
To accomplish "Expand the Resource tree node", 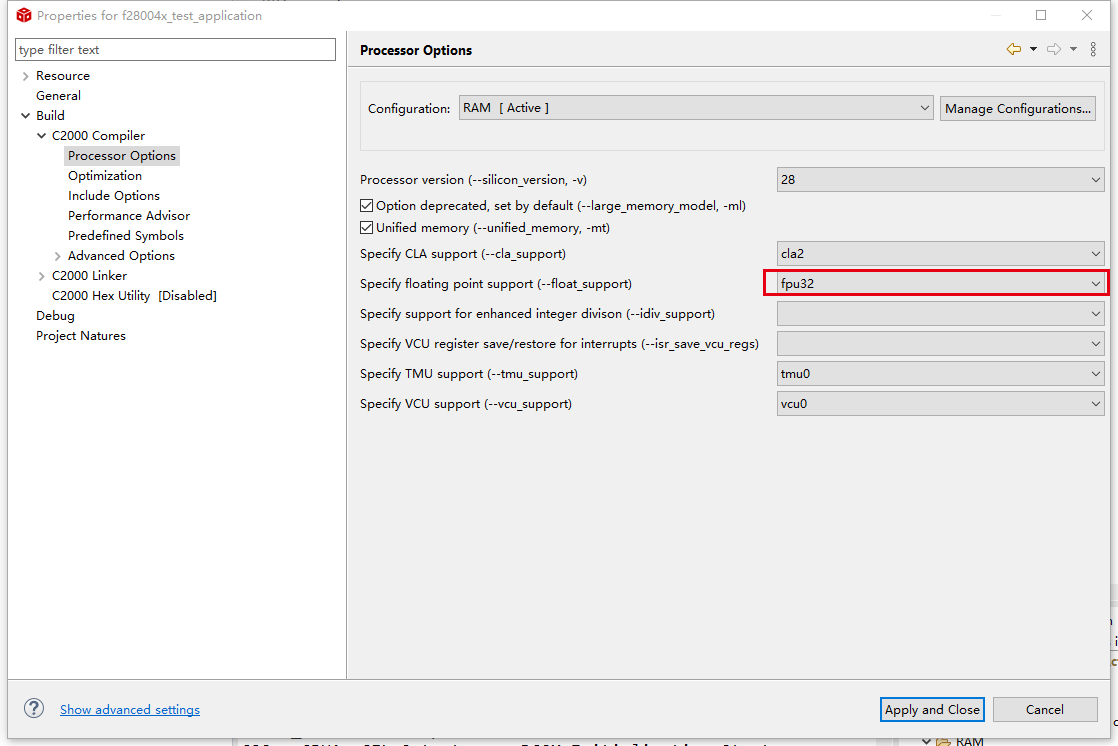I will tap(26, 76).
